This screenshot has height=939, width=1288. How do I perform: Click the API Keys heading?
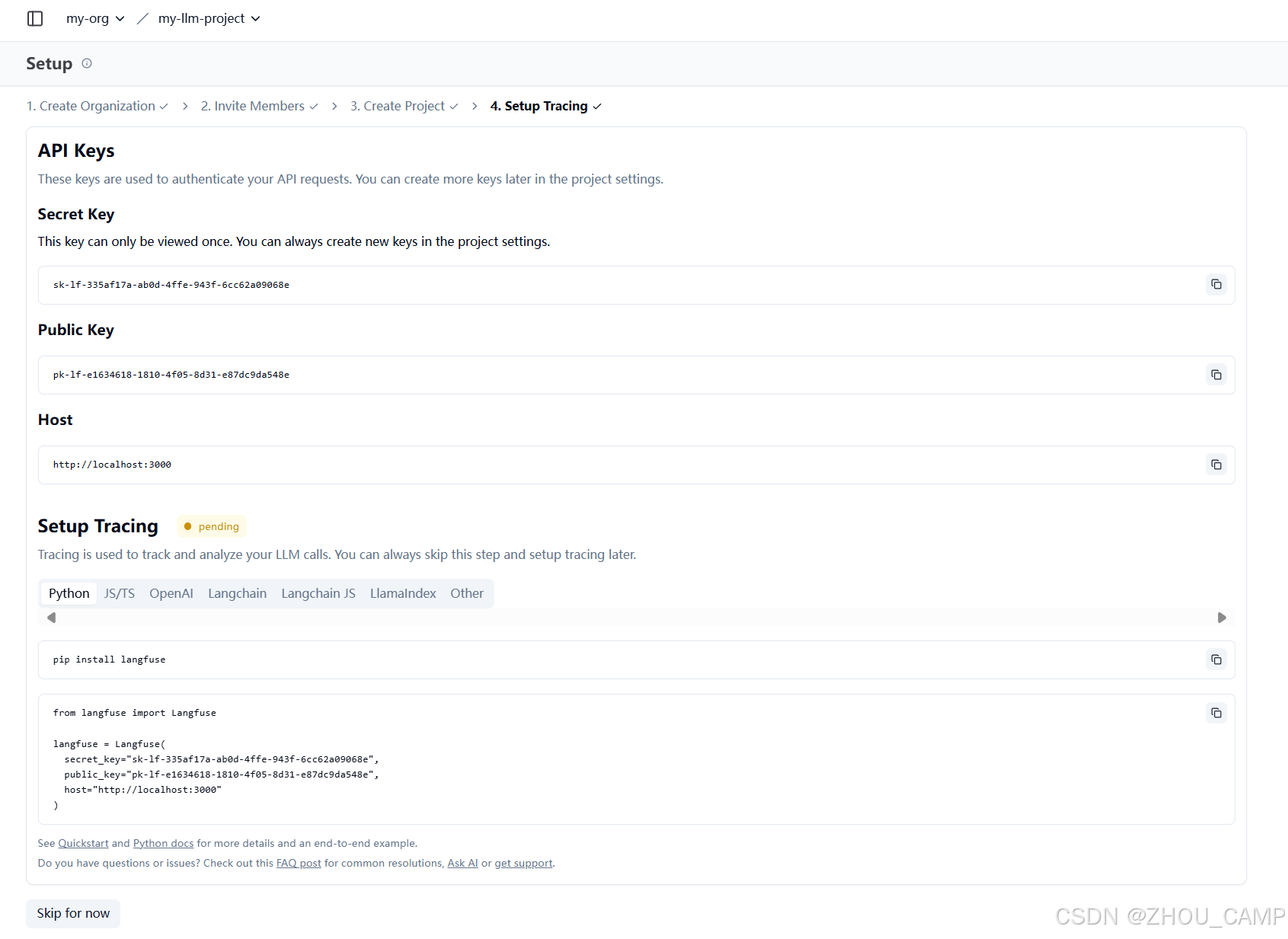pos(76,151)
